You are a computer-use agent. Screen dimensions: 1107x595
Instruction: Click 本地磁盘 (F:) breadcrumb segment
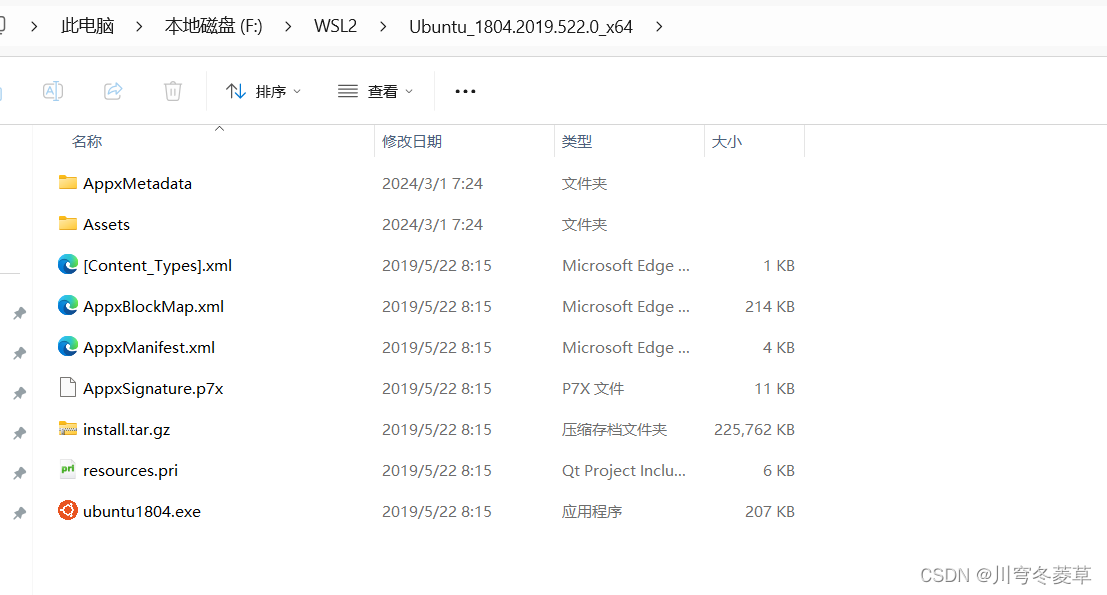coord(213,26)
